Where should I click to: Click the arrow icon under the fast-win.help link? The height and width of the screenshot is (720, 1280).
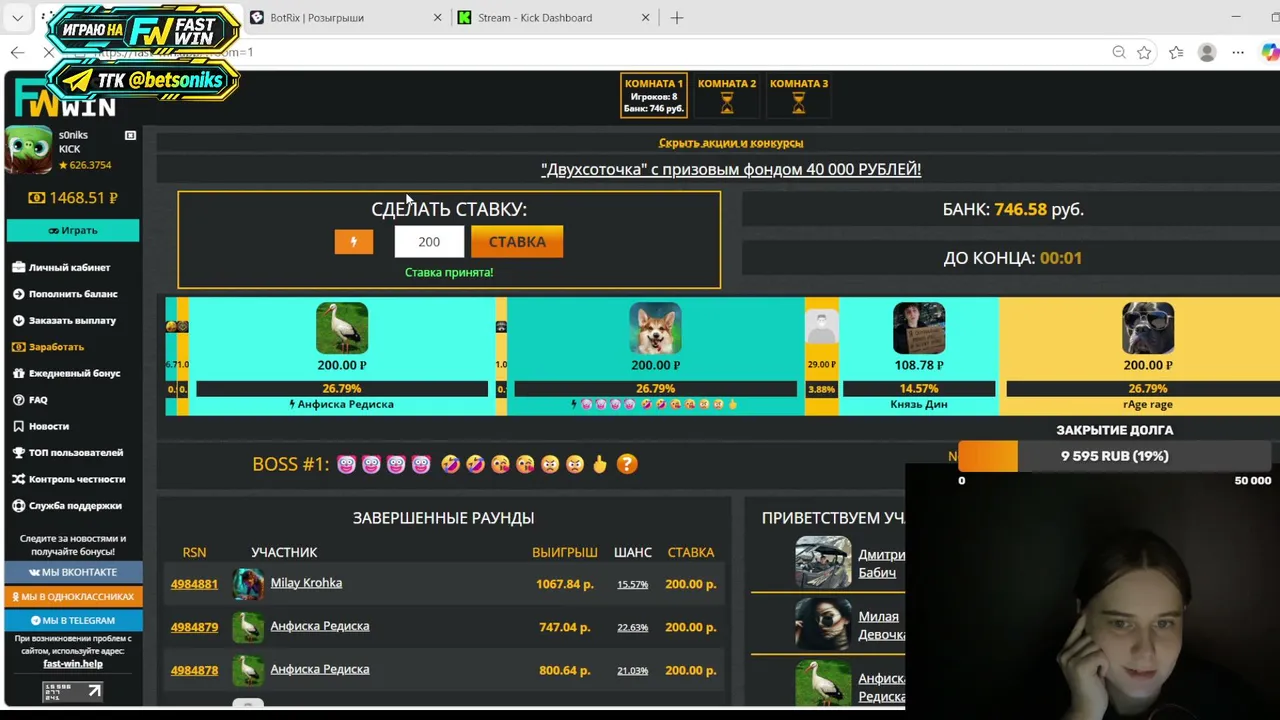tap(94, 690)
